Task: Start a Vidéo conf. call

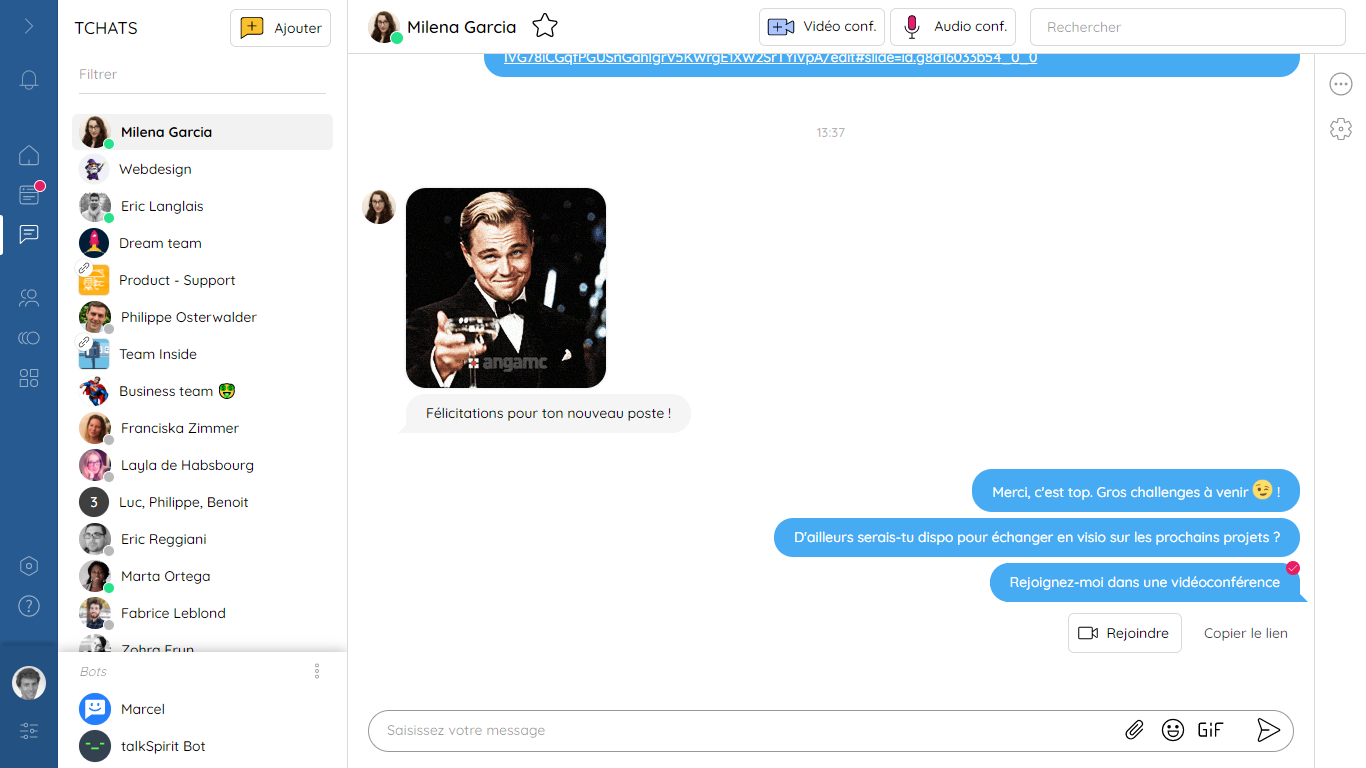Action: point(822,27)
